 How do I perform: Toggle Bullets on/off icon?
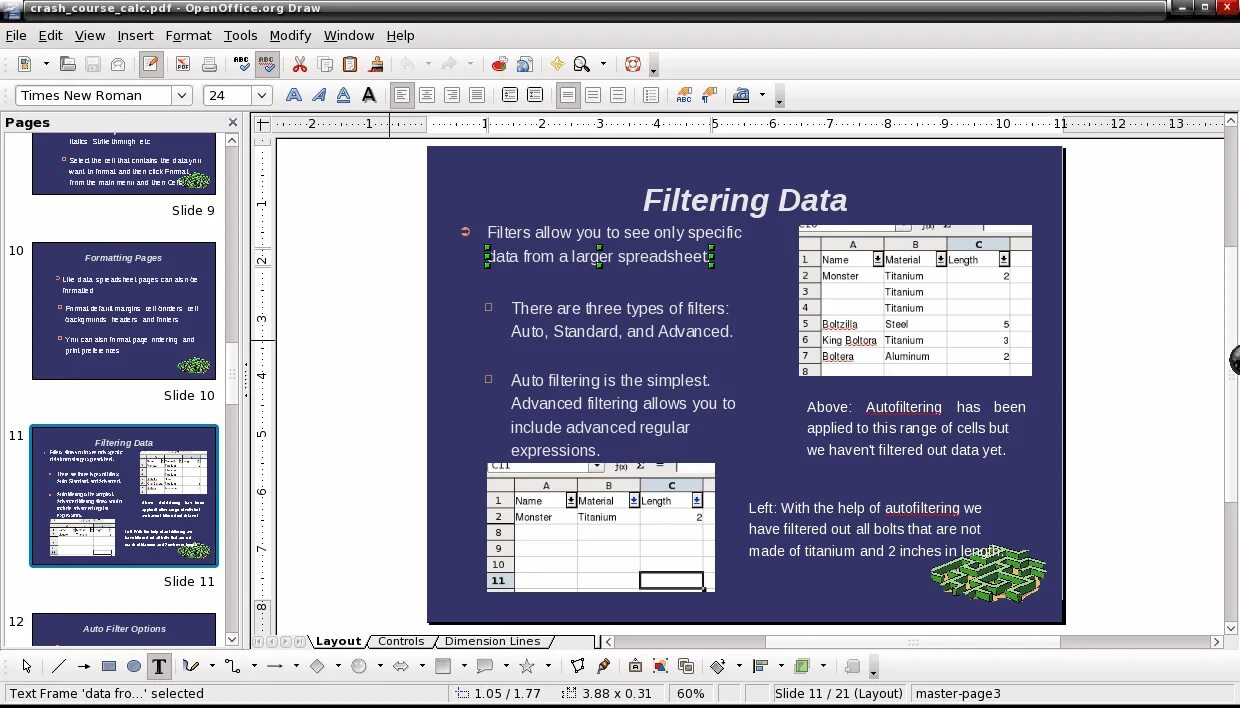pyautogui.click(x=651, y=95)
